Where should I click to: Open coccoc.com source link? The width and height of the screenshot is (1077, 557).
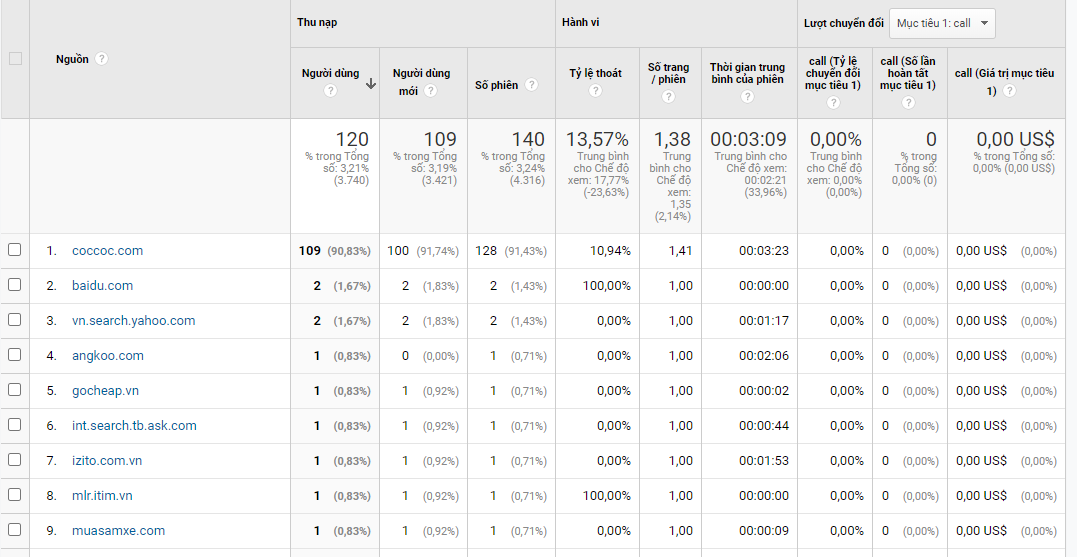point(107,251)
